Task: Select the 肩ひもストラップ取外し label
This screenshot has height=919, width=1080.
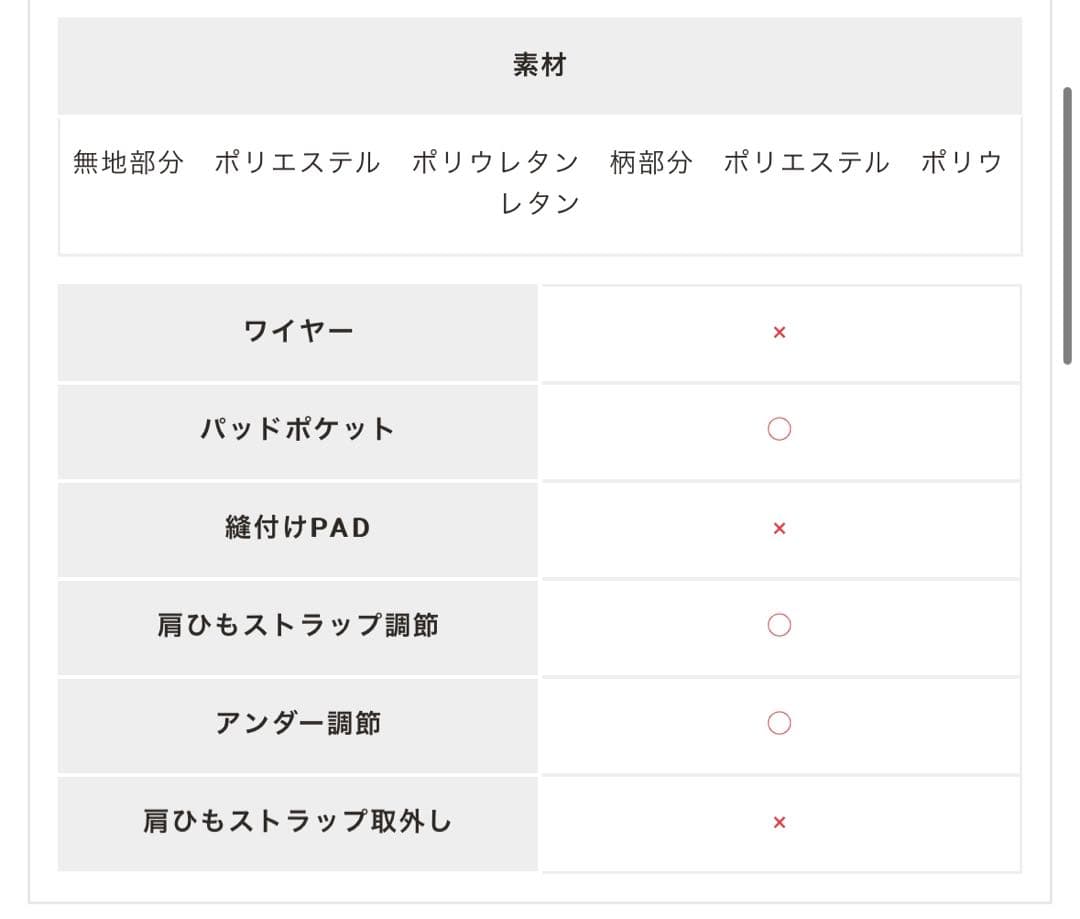Action: (298, 821)
